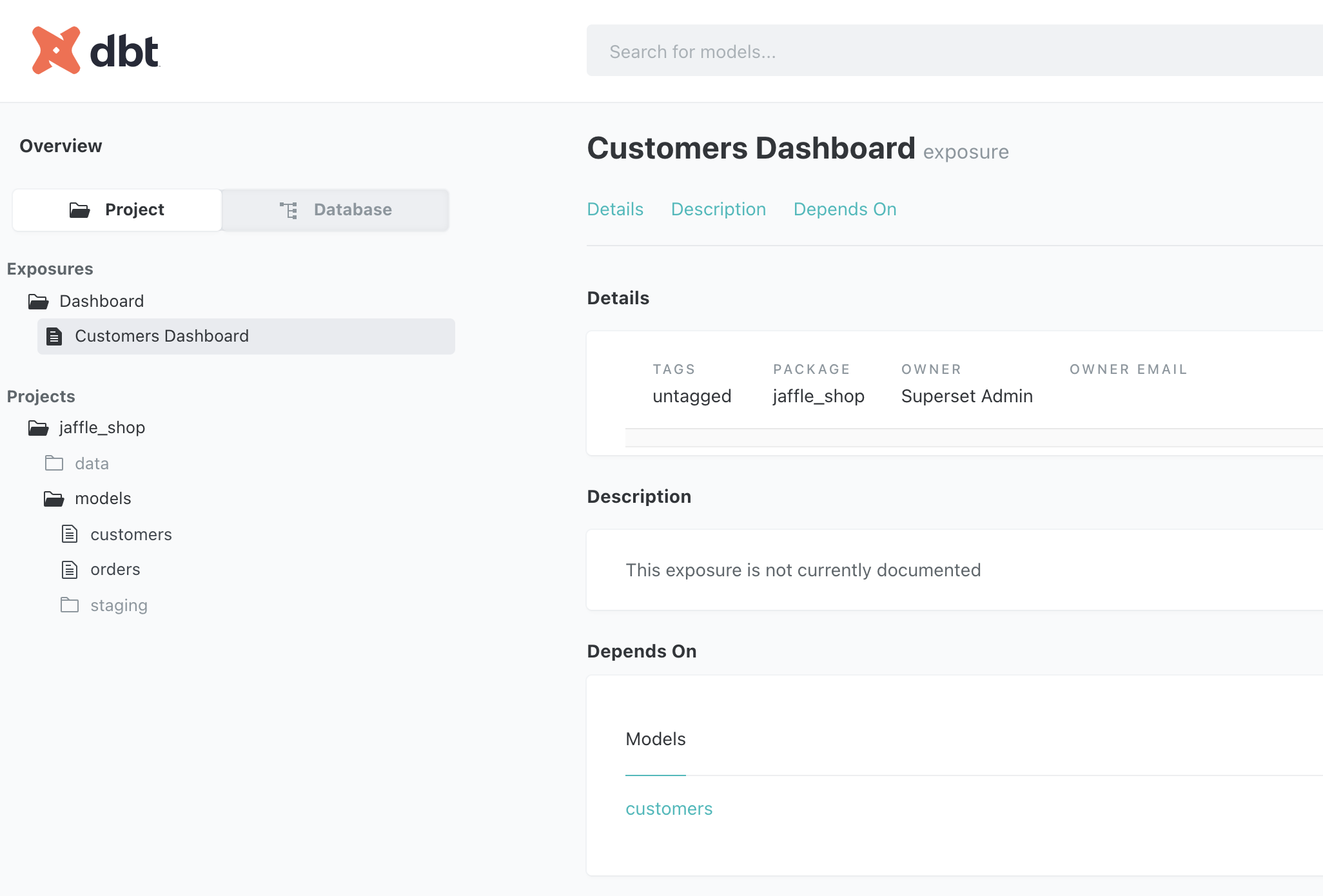Collapse the models folder
The image size is (1323, 896).
click(x=103, y=499)
